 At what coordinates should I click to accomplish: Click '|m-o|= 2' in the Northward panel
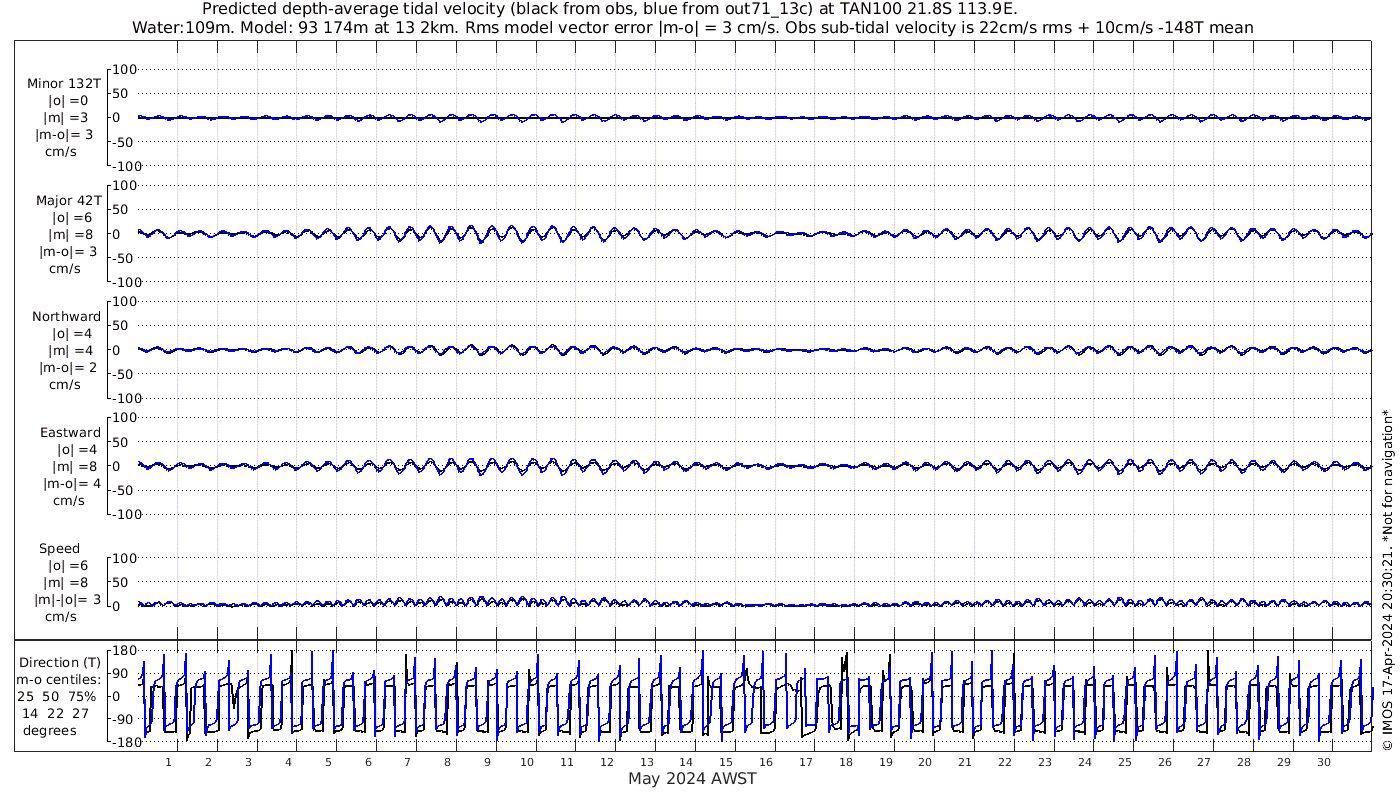click(68, 367)
